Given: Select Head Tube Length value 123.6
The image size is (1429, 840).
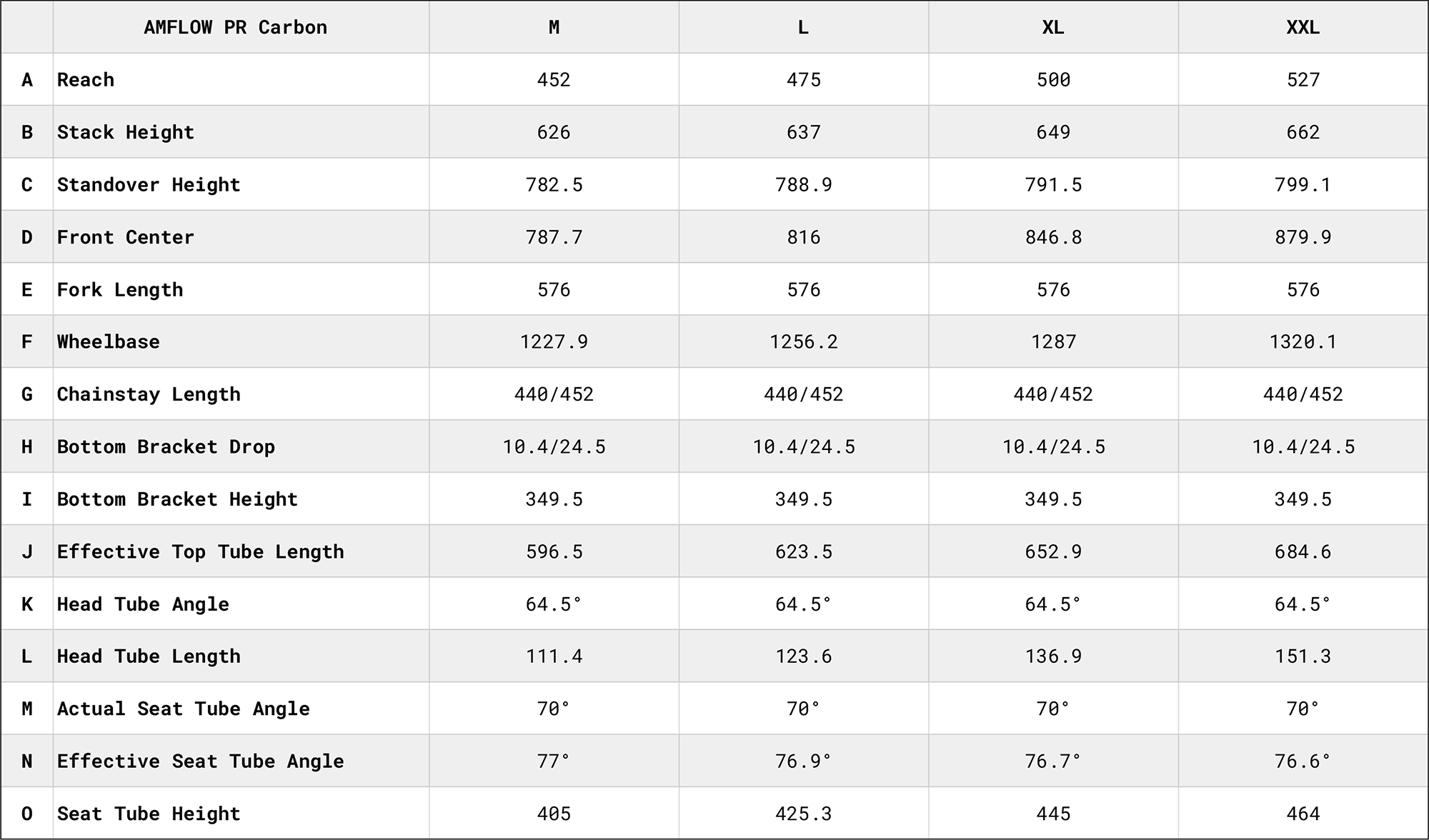Looking at the screenshot, I should click(x=803, y=656).
